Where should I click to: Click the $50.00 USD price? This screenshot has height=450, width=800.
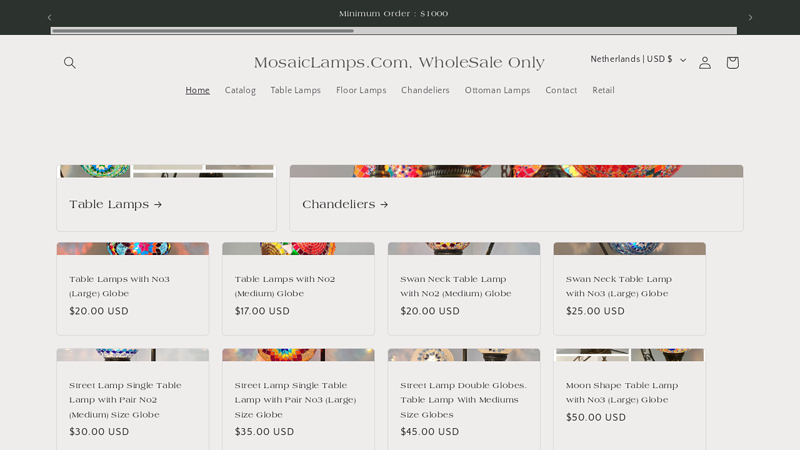pyautogui.click(x=595, y=417)
